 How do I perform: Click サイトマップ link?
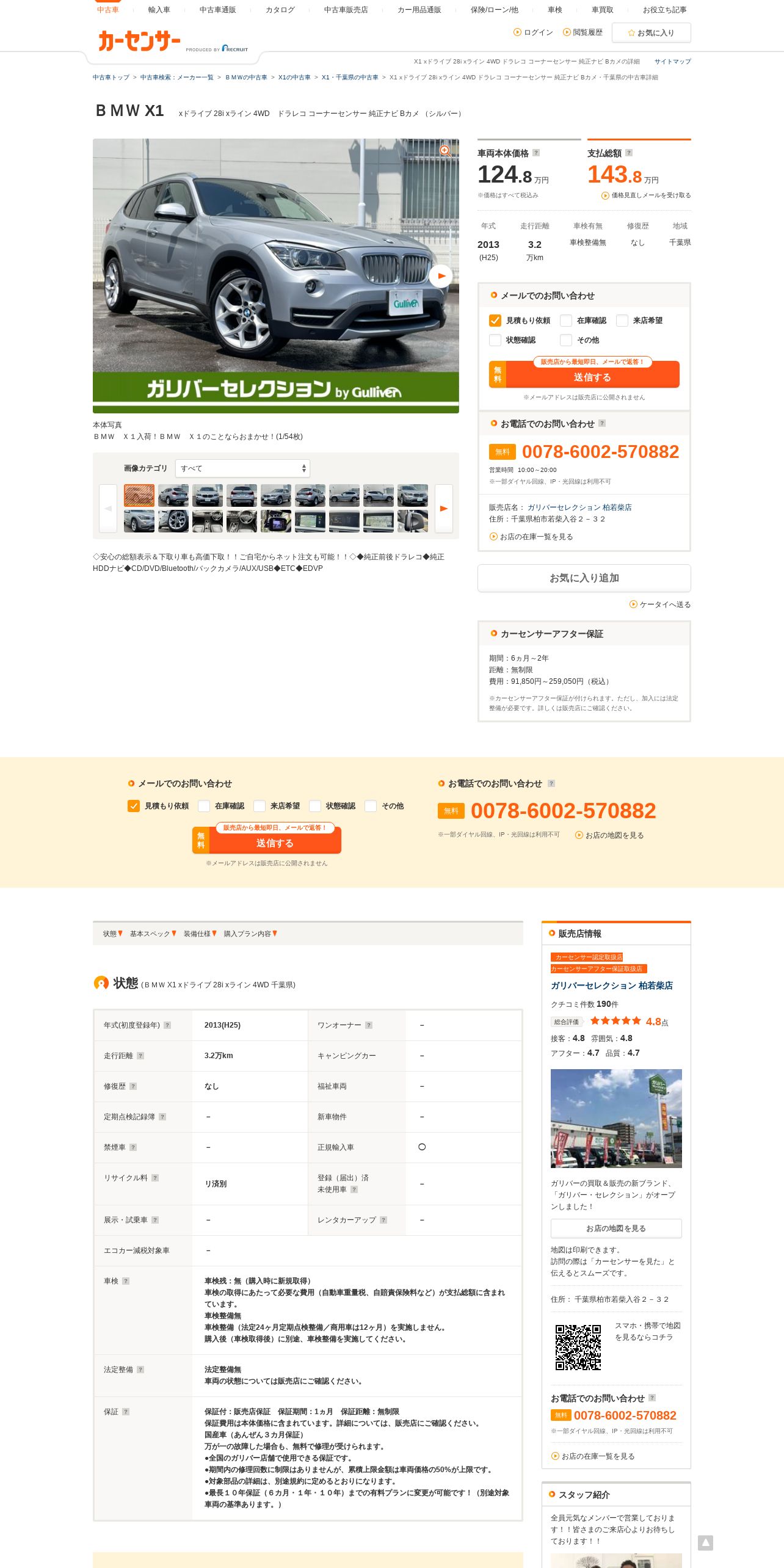pyautogui.click(x=673, y=62)
